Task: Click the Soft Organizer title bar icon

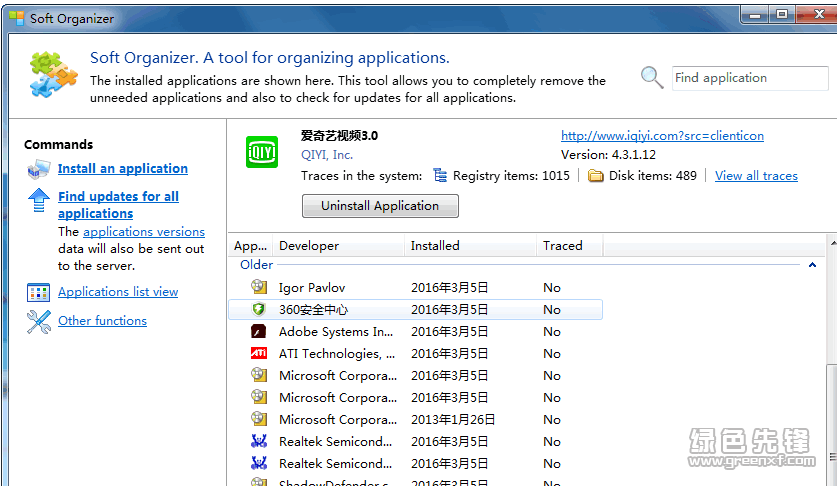Action: tap(17, 18)
